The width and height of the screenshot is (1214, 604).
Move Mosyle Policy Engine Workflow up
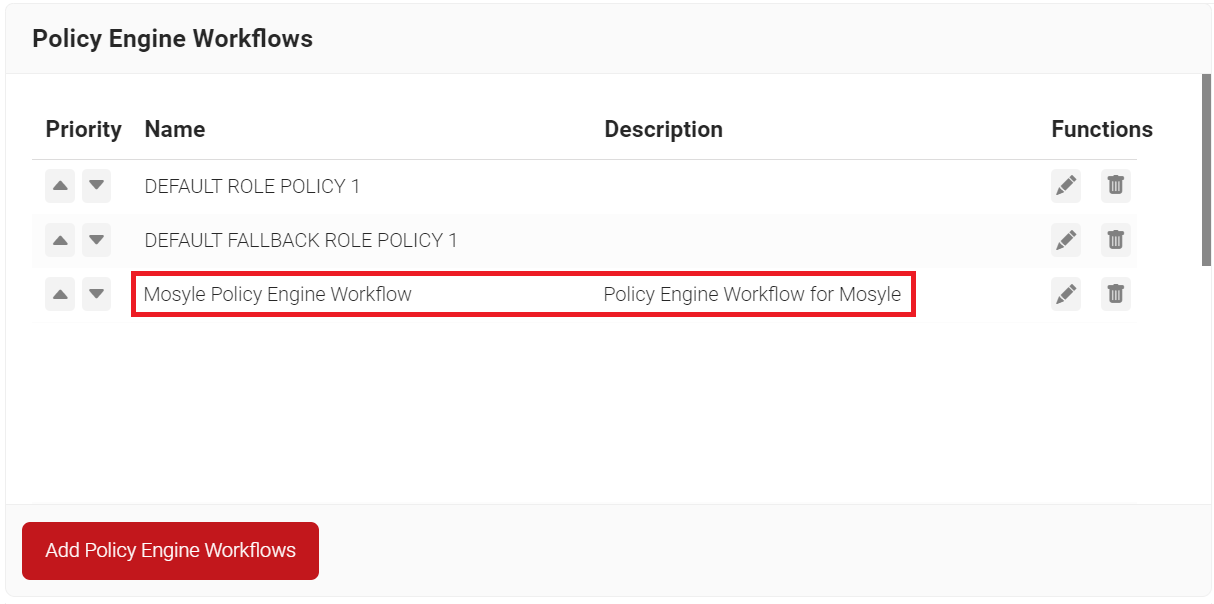[60, 294]
